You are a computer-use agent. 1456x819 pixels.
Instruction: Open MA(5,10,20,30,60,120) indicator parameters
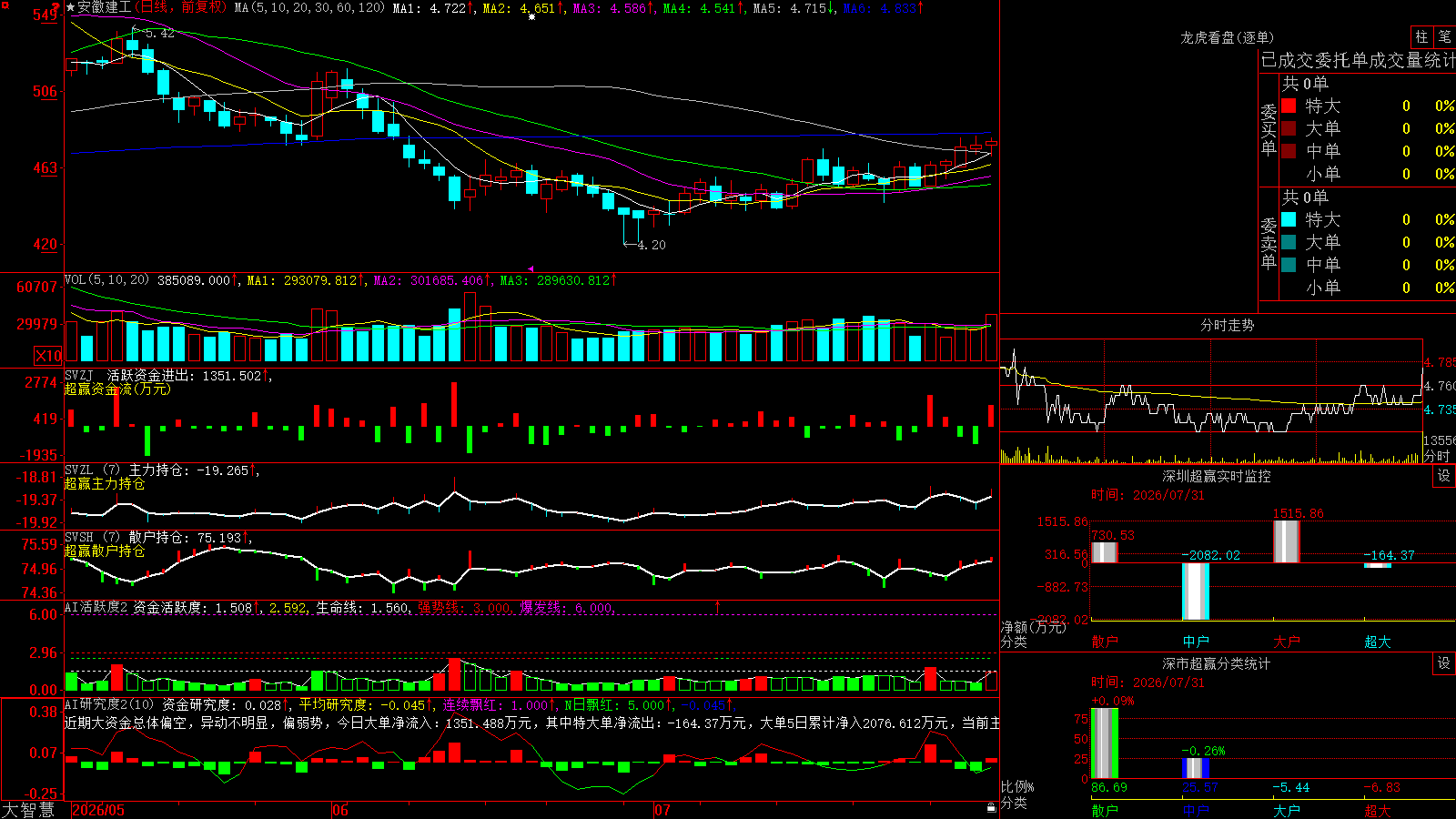pos(309,7)
